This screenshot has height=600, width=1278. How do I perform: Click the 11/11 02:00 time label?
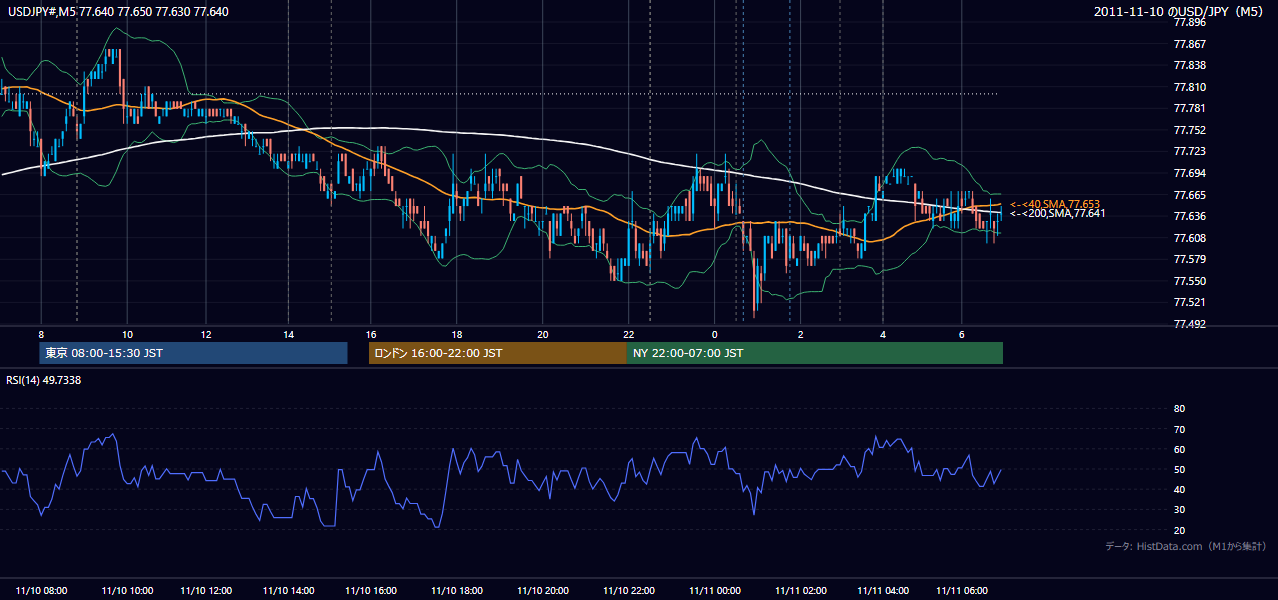coord(800,591)
